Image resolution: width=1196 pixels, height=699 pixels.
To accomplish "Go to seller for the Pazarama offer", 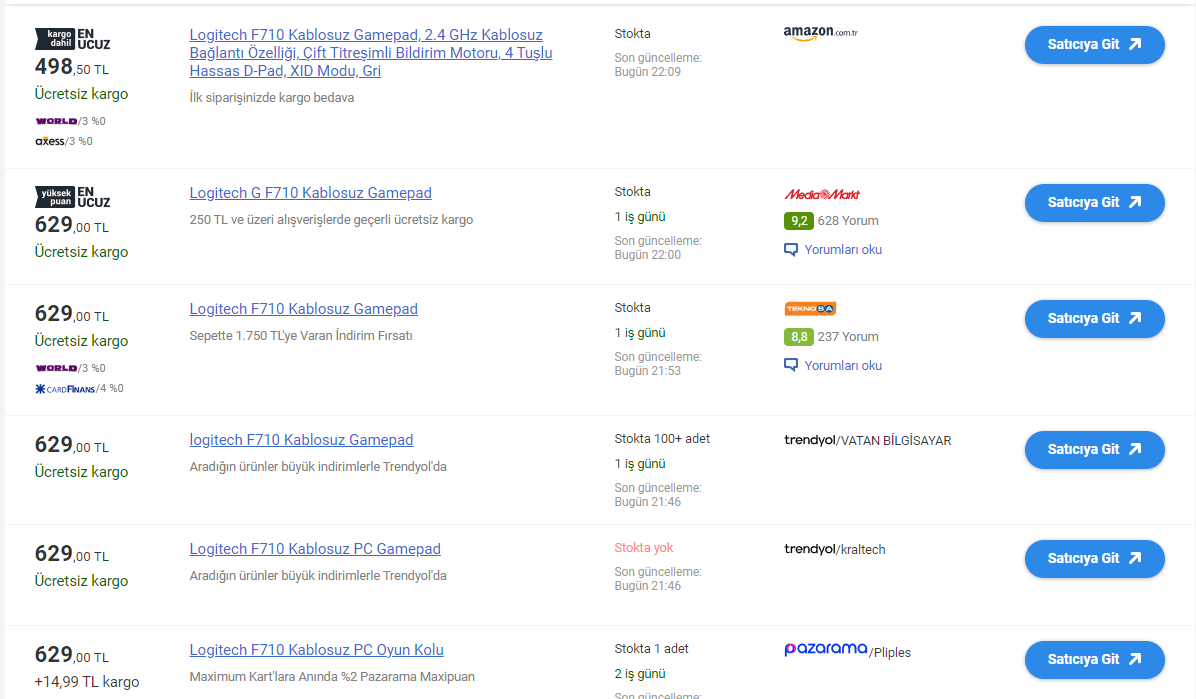I will tap(1094, 660).
